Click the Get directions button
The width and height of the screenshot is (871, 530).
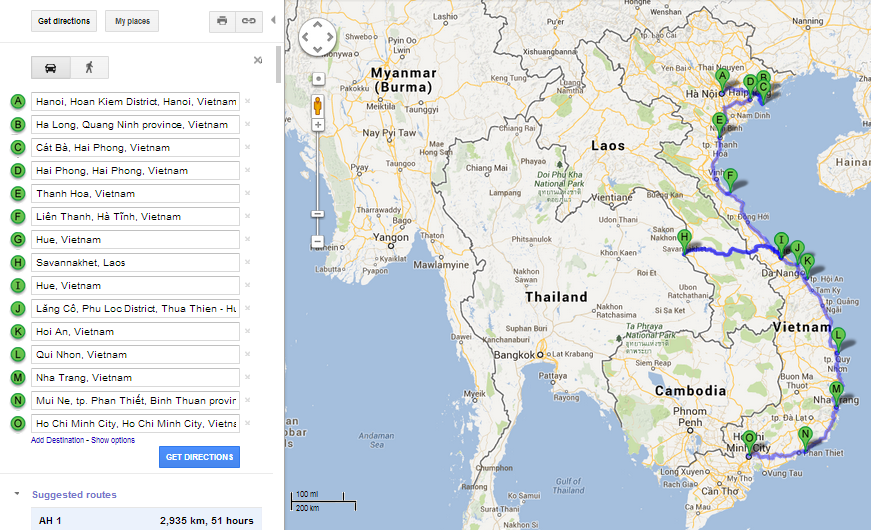[x=64, y=21]
